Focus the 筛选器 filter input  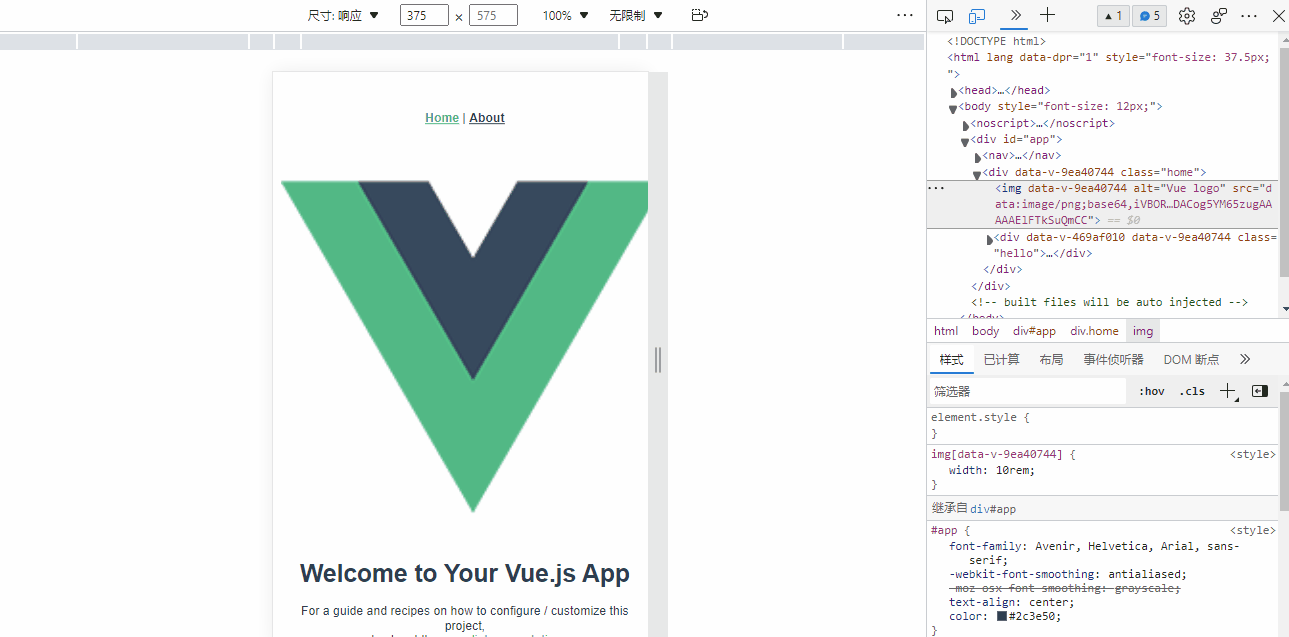(x=1028, y=391)
